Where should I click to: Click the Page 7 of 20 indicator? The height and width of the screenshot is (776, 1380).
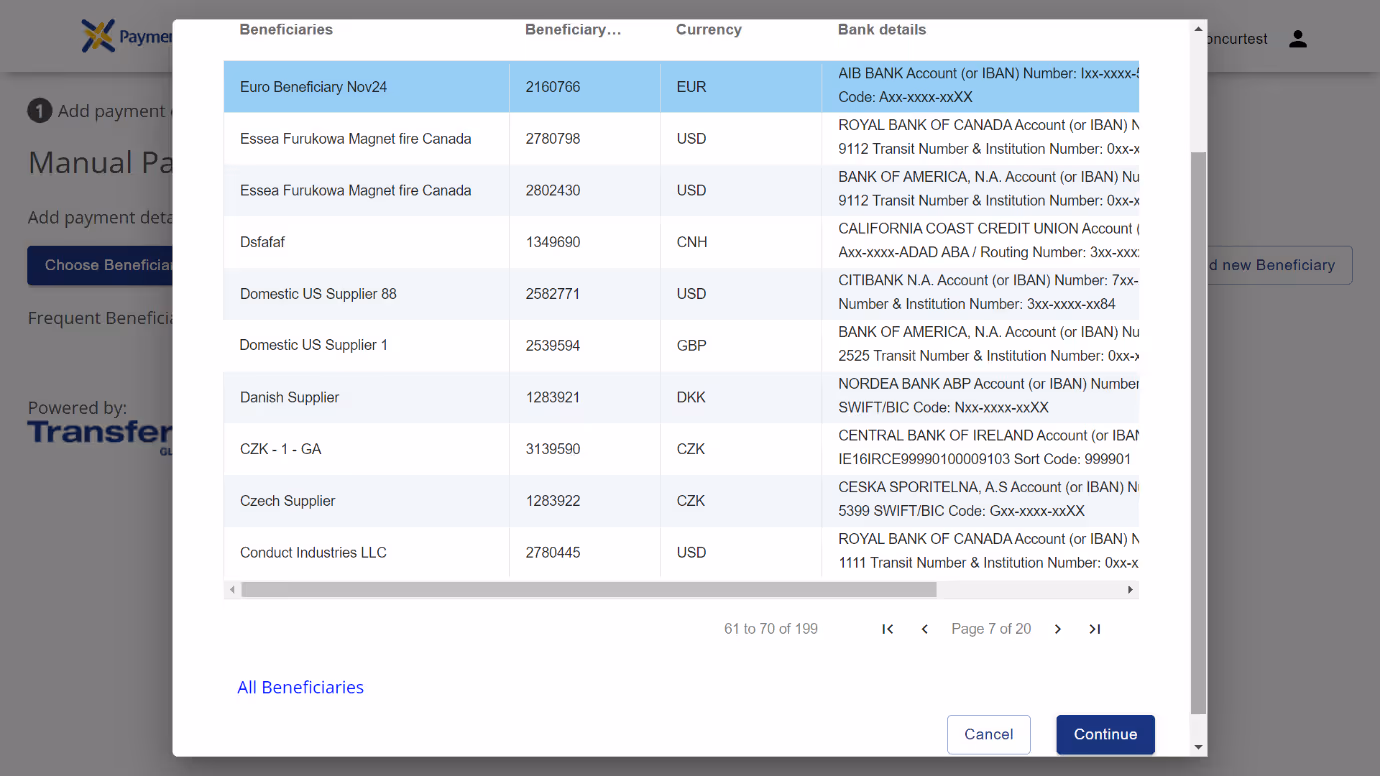pos(991,629)
